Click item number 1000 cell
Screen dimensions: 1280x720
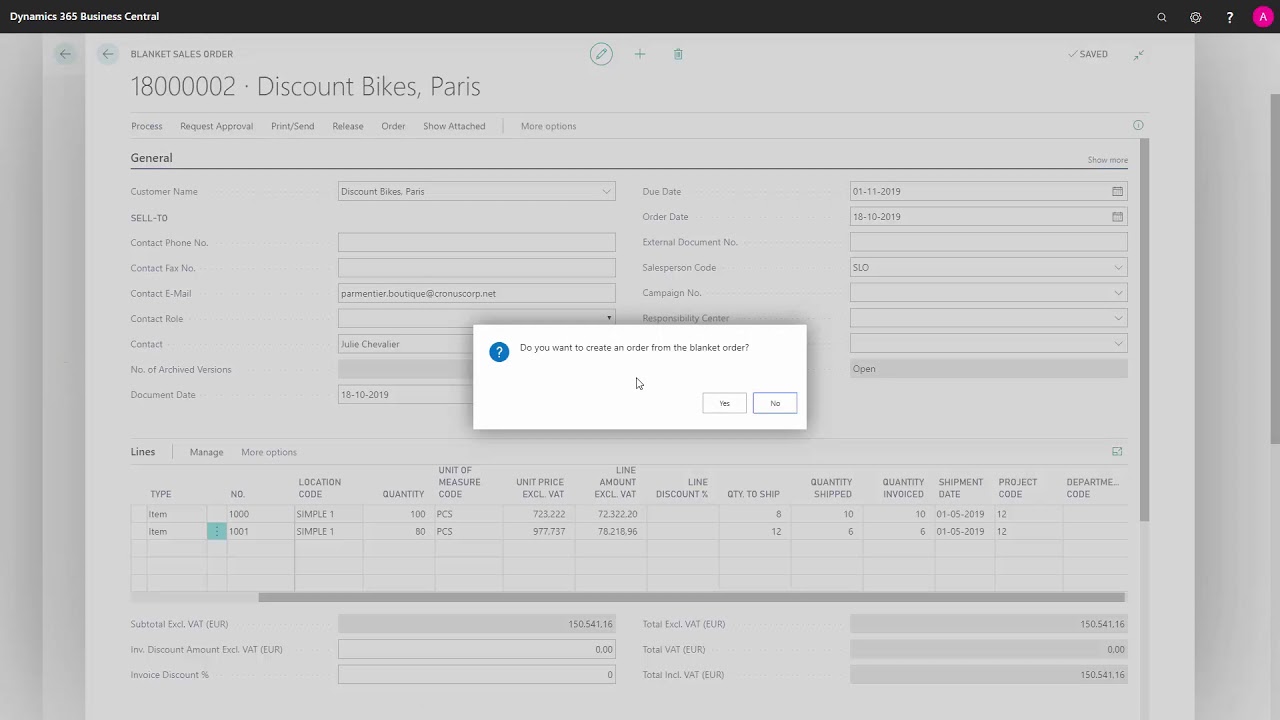click(x=260, y=514)
